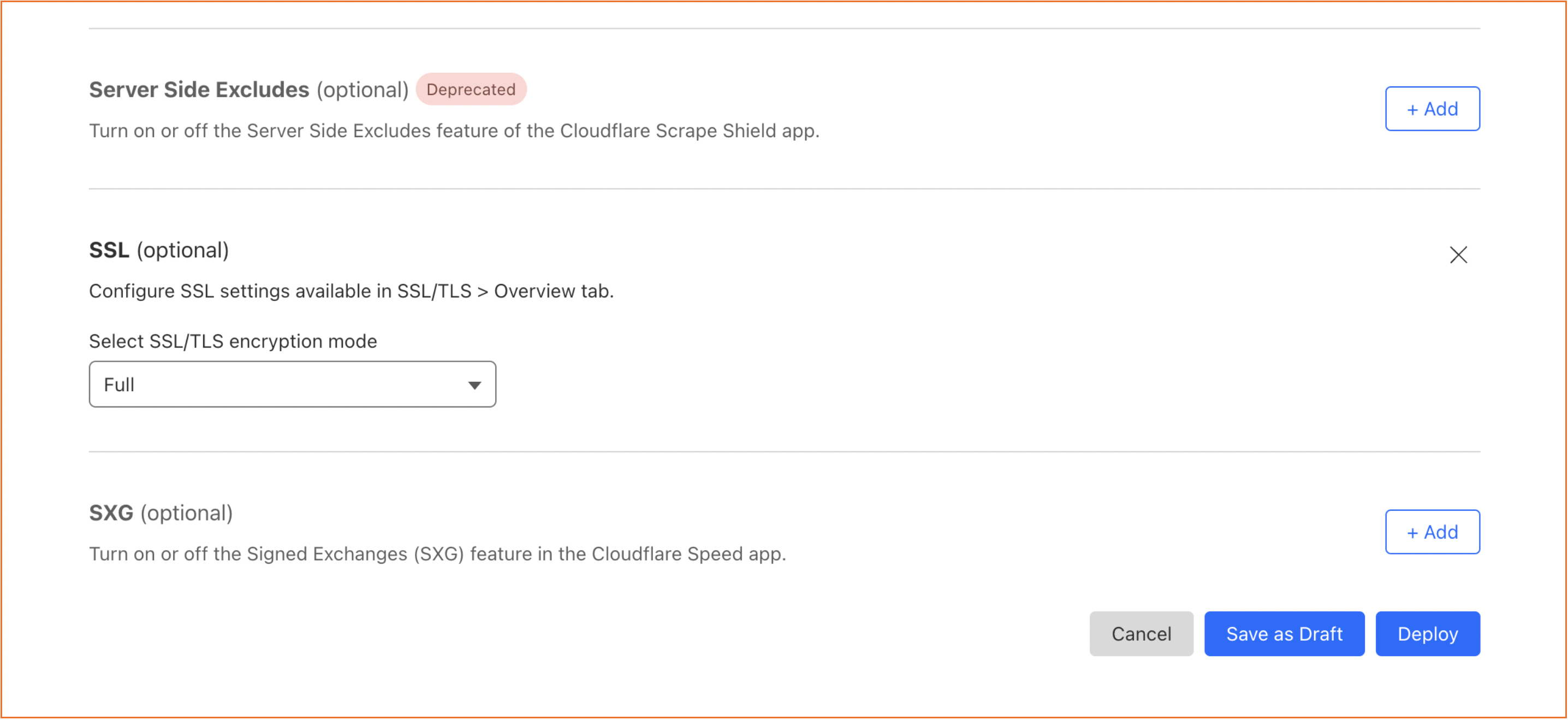Image resolution: width=1568 pixels, height=720 pixels.
Task: Add the SXG setting to the configuration
Action: point(1432,532)
